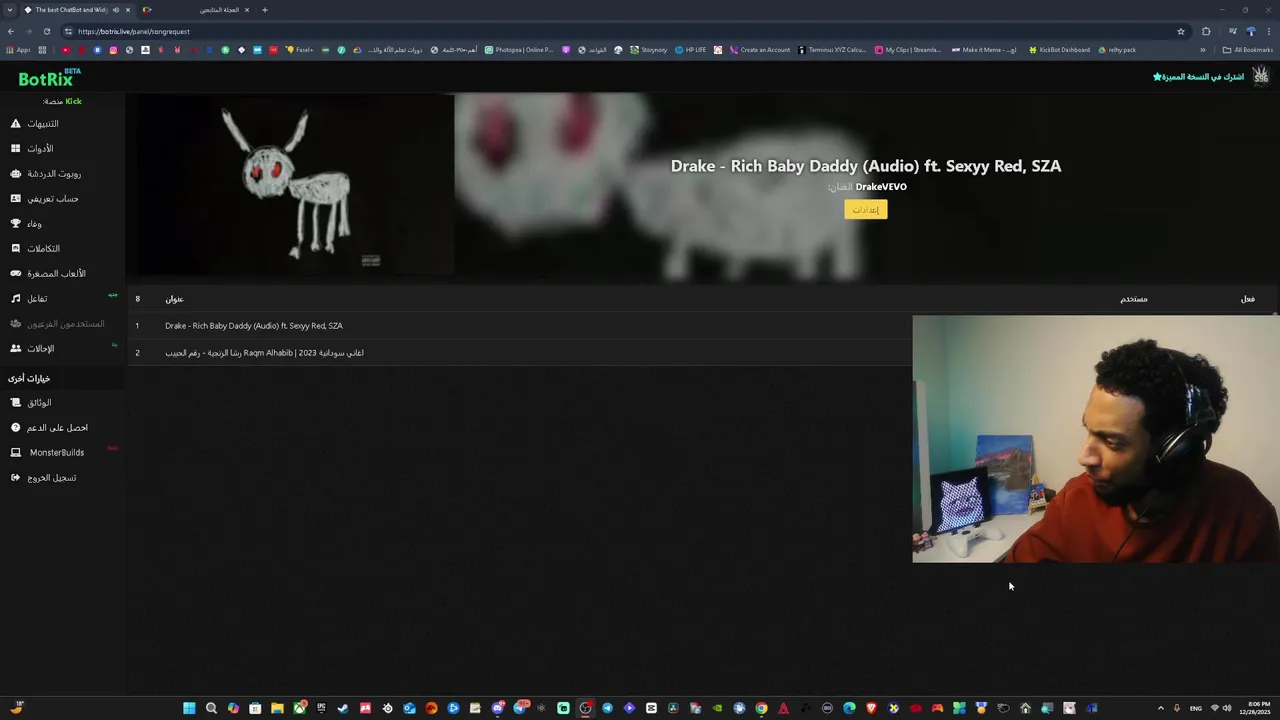Image resolution: width=1280 pixels, height=720 pixels.
Task: Open the loyalty (وفاء) trophy icon
Action: coord(15,224)
